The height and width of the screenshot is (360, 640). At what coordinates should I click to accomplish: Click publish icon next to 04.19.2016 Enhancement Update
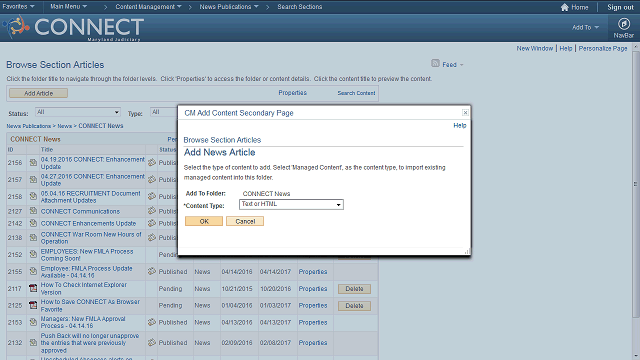(152, 162)
